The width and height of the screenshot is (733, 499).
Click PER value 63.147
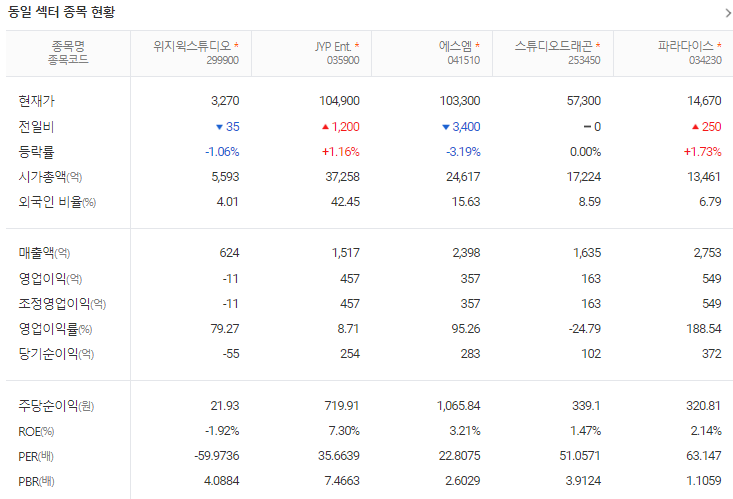coord(704,456)
